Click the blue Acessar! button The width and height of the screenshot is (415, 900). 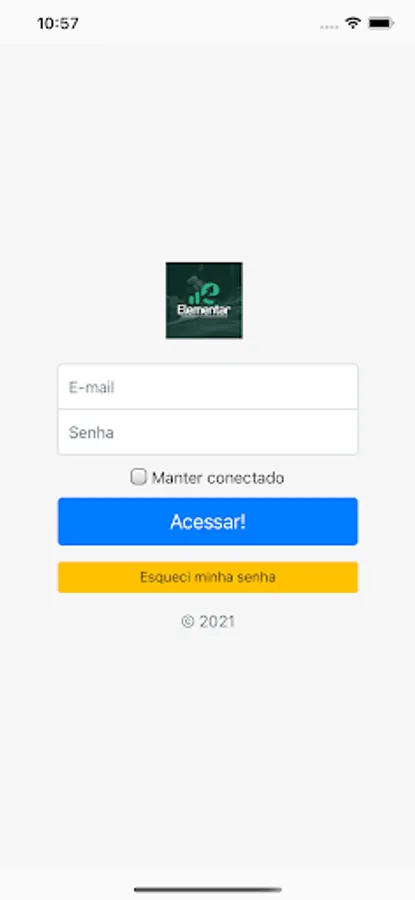pyautogui.click(x=208, y=521)
